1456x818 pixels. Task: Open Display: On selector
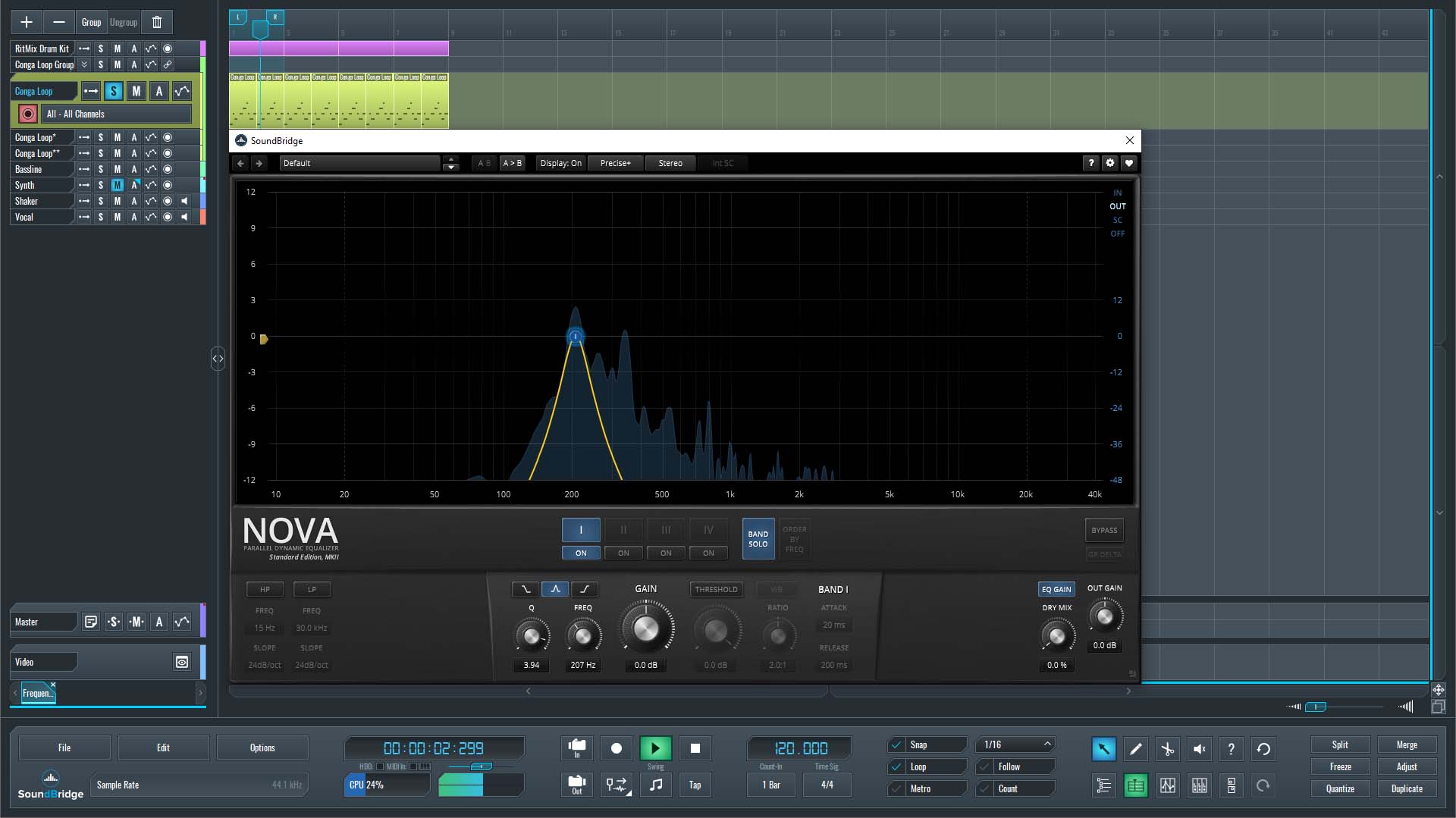(561, 163)
